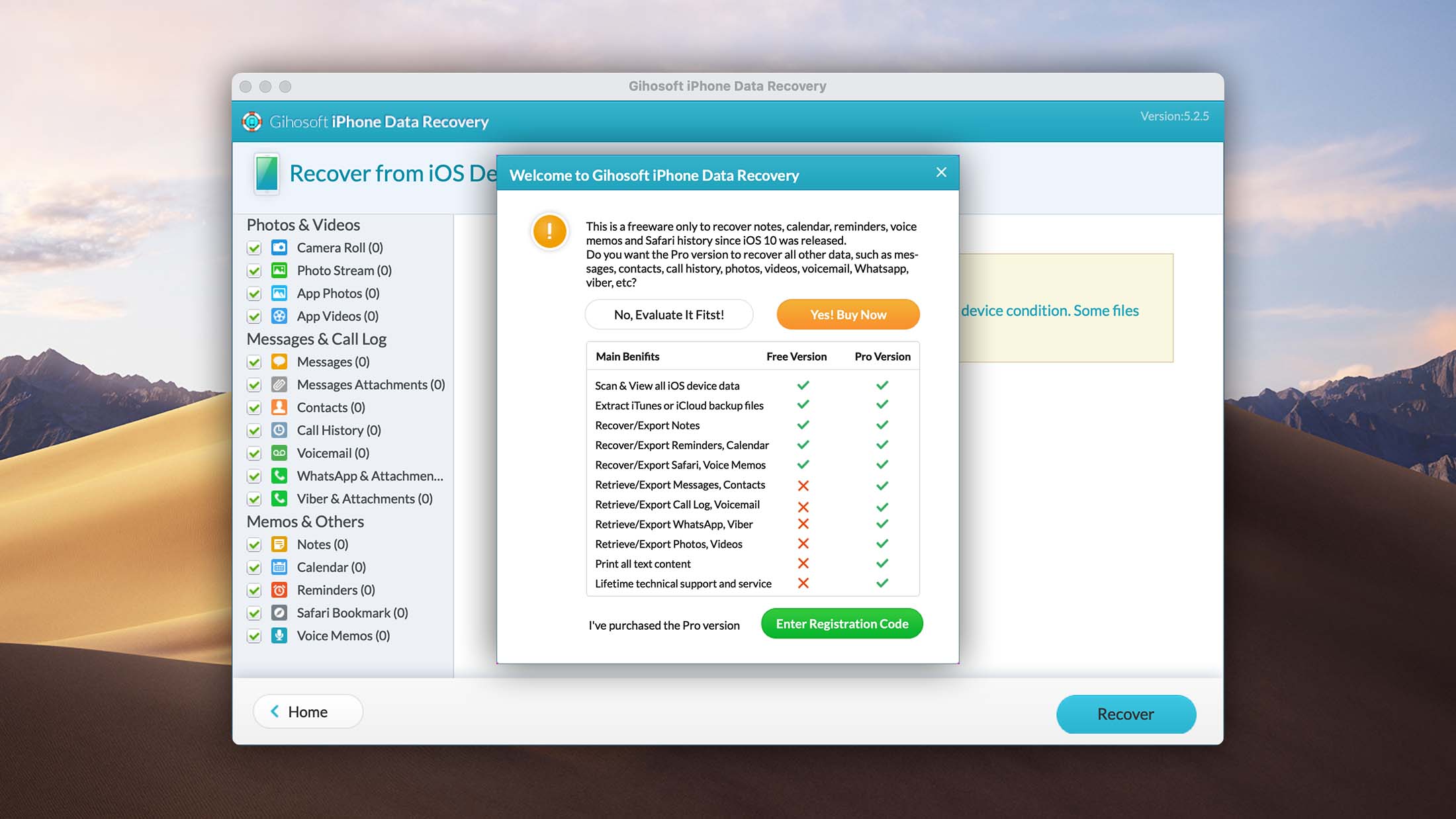
Task: Click the left arrow in Home button
Action: [x=275, y=711]
